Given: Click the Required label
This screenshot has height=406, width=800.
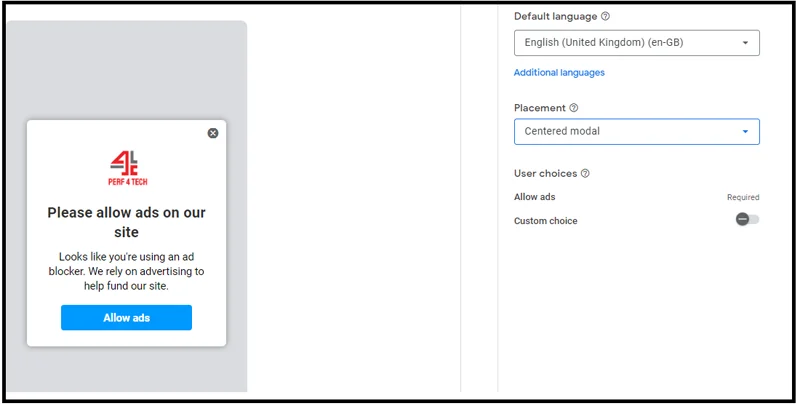Looking at the screenshot, I should click(743, 197).
